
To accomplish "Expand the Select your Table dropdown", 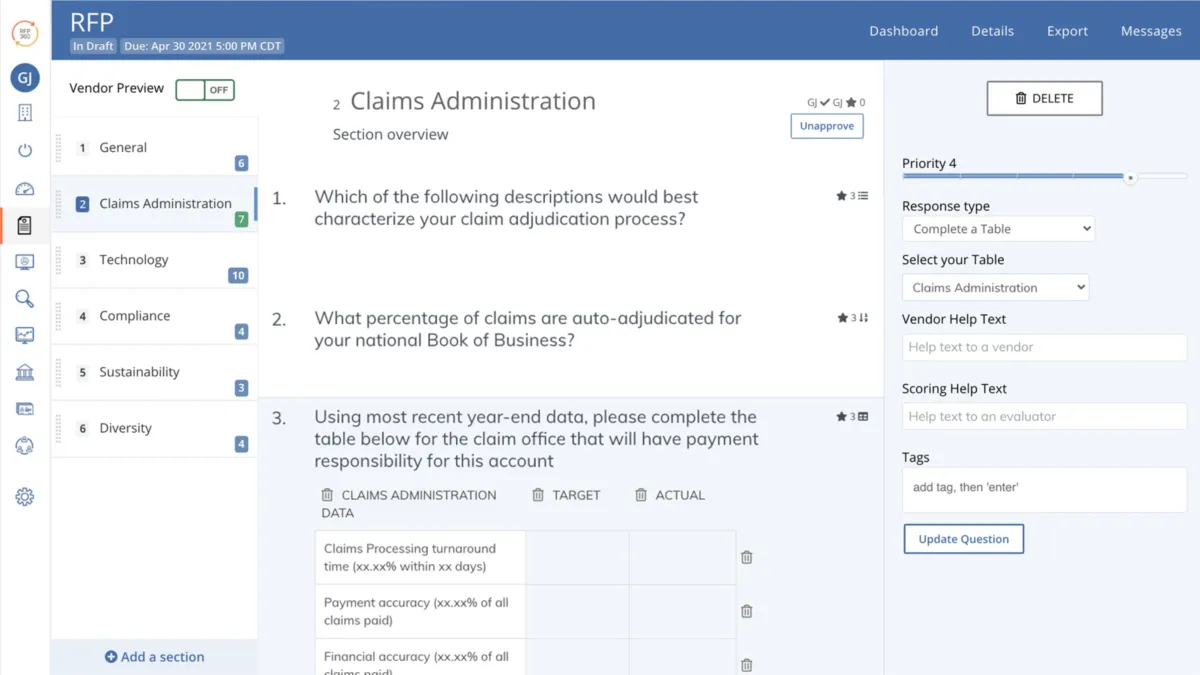I will pyautogui.click(x=995, y=288).
